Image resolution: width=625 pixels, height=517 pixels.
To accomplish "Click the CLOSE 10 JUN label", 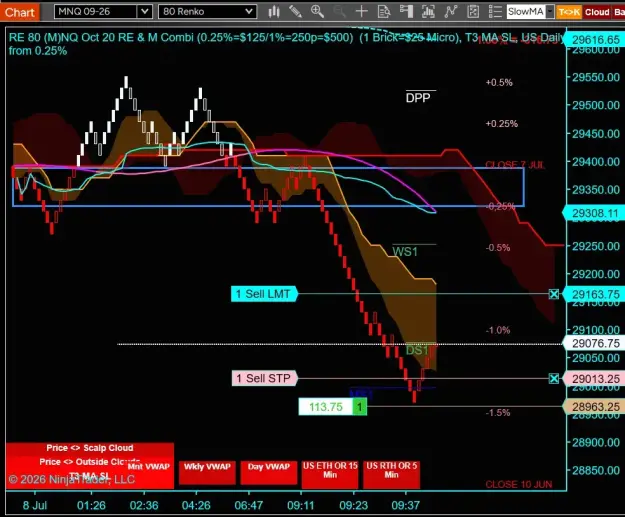I will point(519,485).
